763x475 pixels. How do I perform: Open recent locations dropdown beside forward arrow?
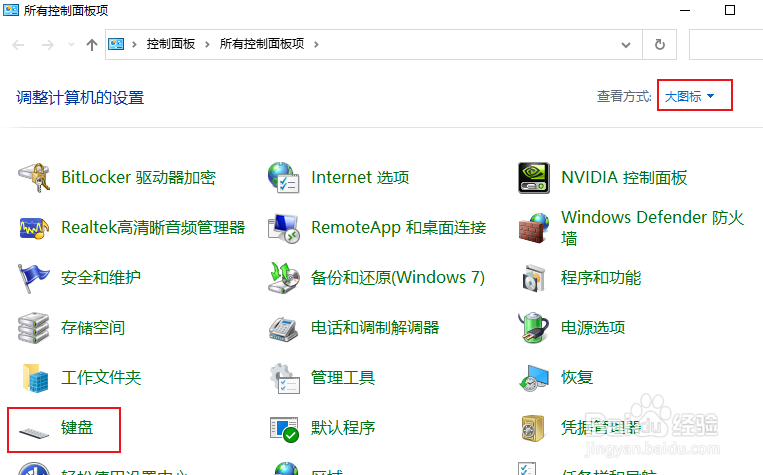(72, 45)
